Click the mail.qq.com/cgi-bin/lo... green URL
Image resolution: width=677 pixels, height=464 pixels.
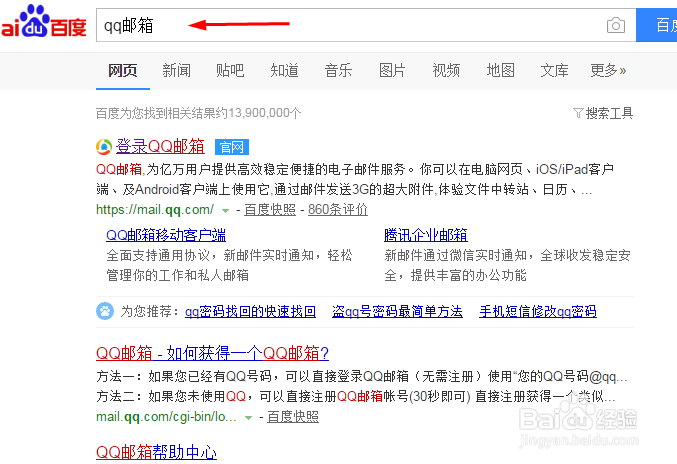click(x=166, y=417)
